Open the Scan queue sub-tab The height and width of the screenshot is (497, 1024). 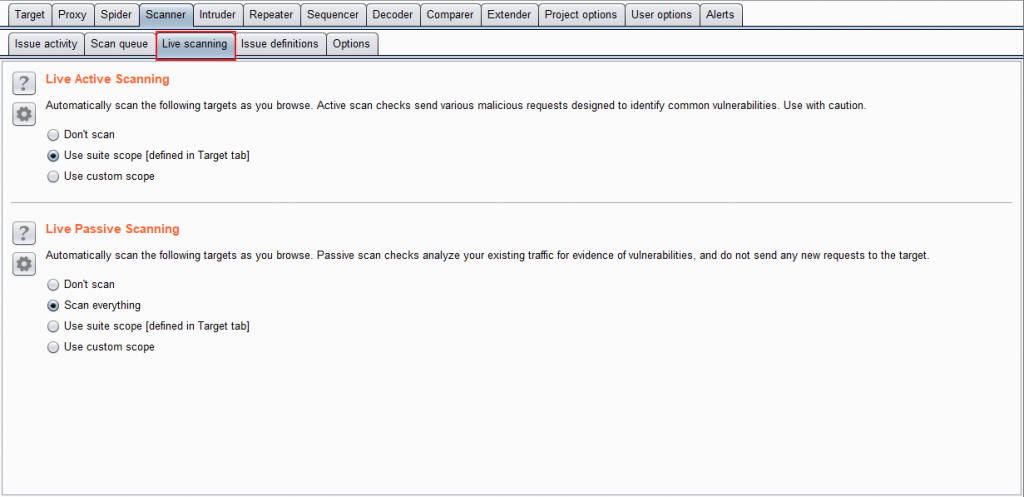pos(120,44)
